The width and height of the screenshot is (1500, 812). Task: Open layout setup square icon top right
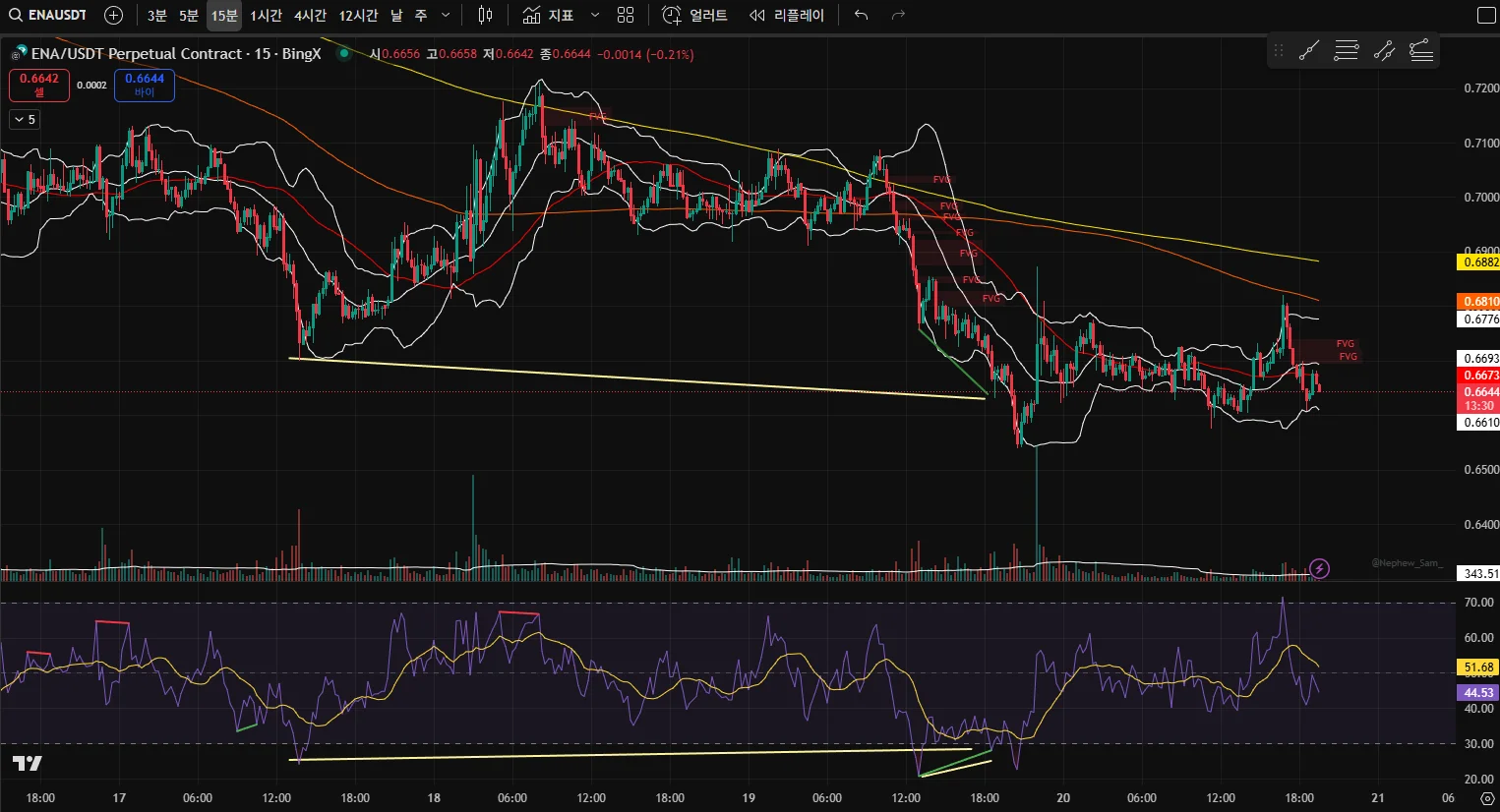tap(1485, 15)
